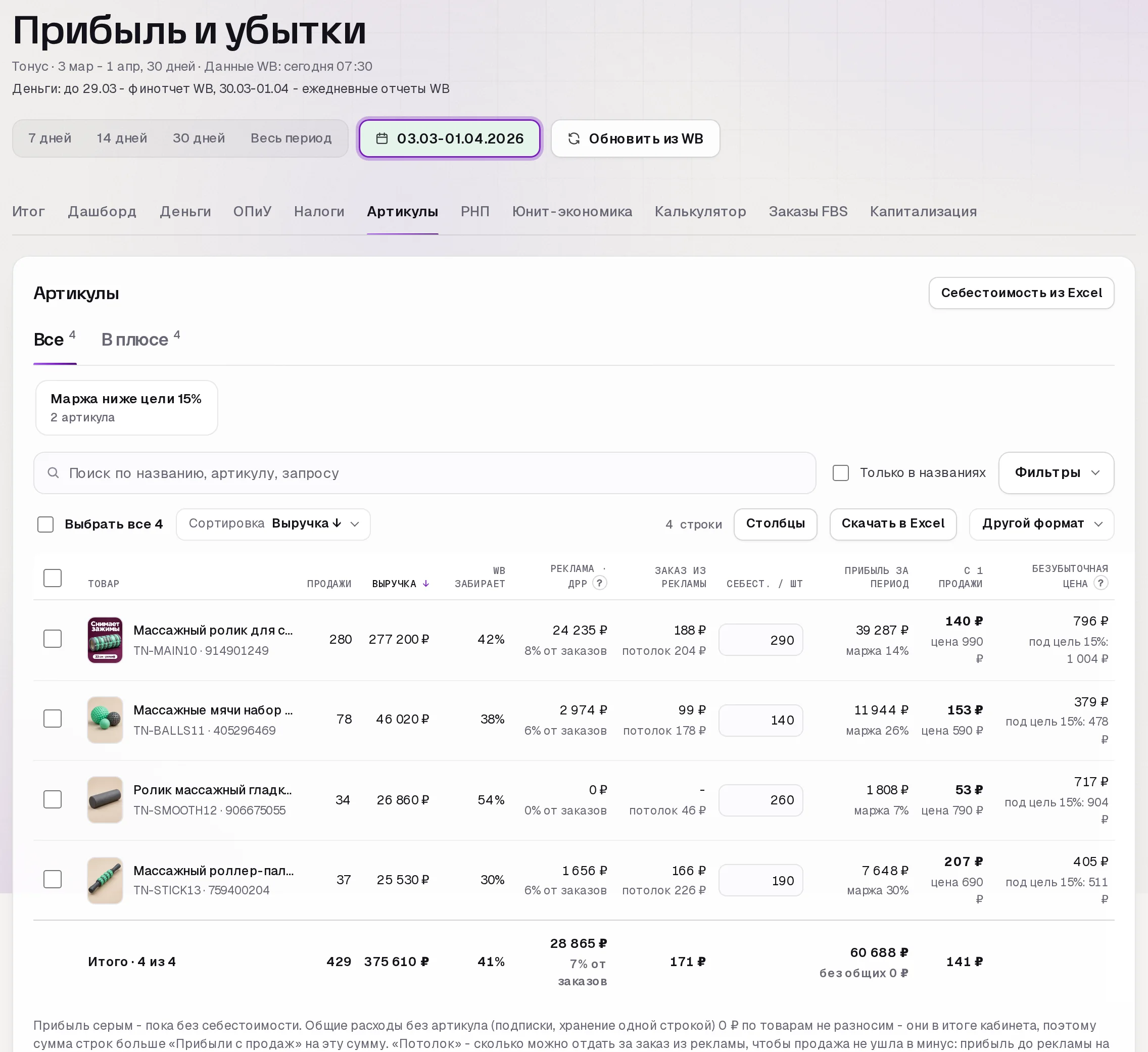Screen dimensions: 1148x1052
Task: Click the magnifier icon in the search field
Action: pyautogui.click(x=53, y=473)
